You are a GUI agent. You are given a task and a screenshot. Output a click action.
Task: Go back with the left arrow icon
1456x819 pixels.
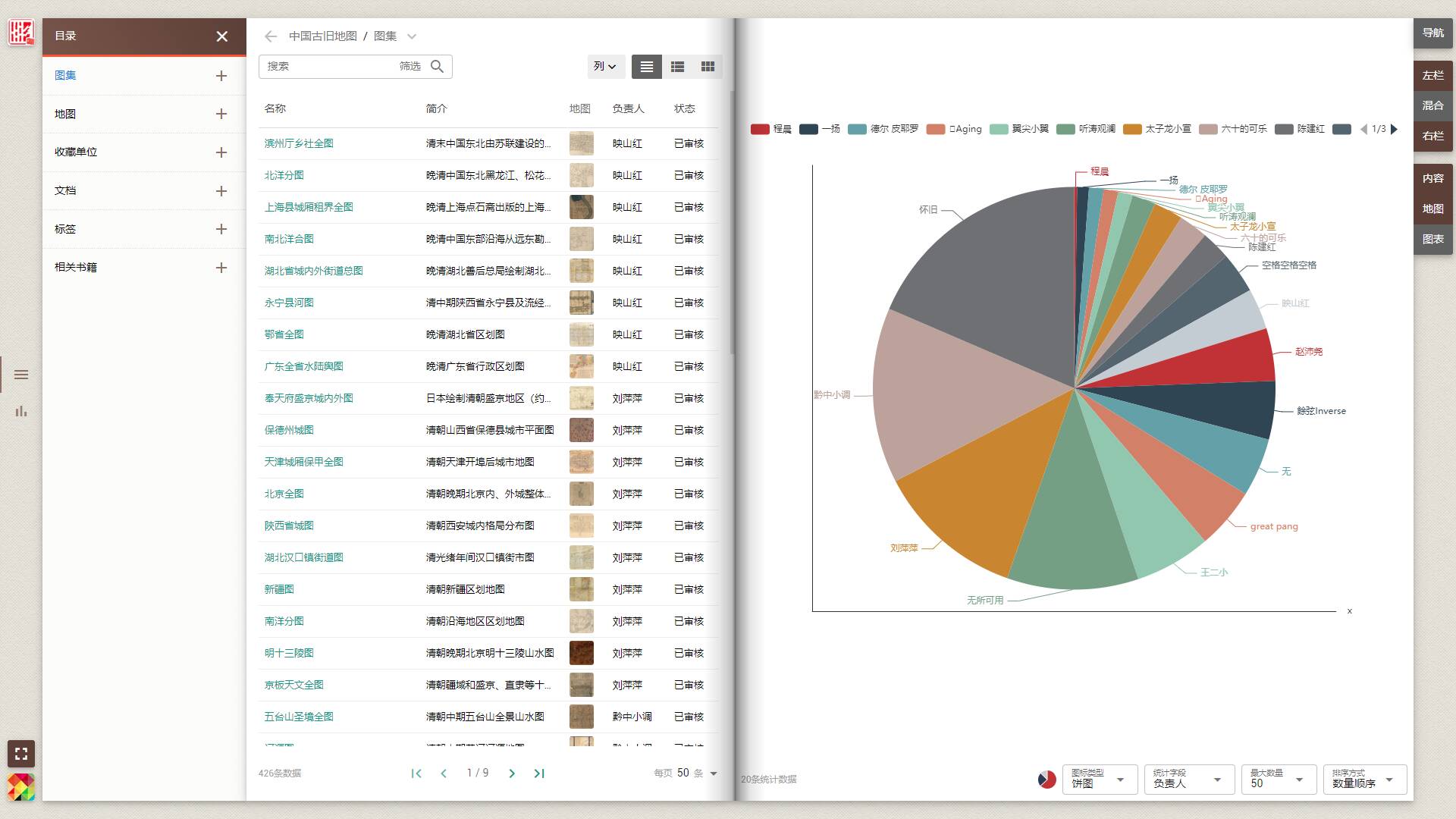pos(271,36)
